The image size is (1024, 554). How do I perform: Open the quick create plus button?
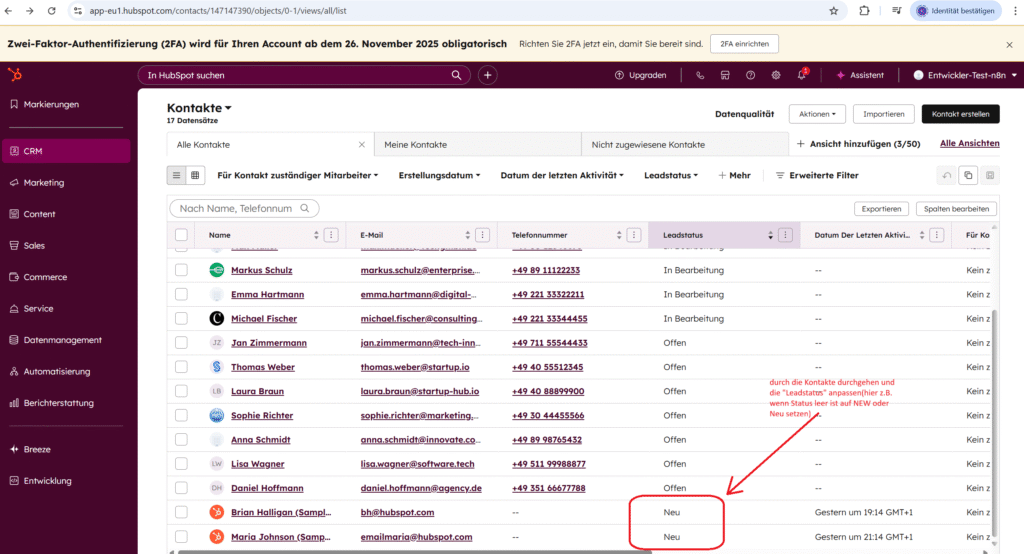click(487, 75)
